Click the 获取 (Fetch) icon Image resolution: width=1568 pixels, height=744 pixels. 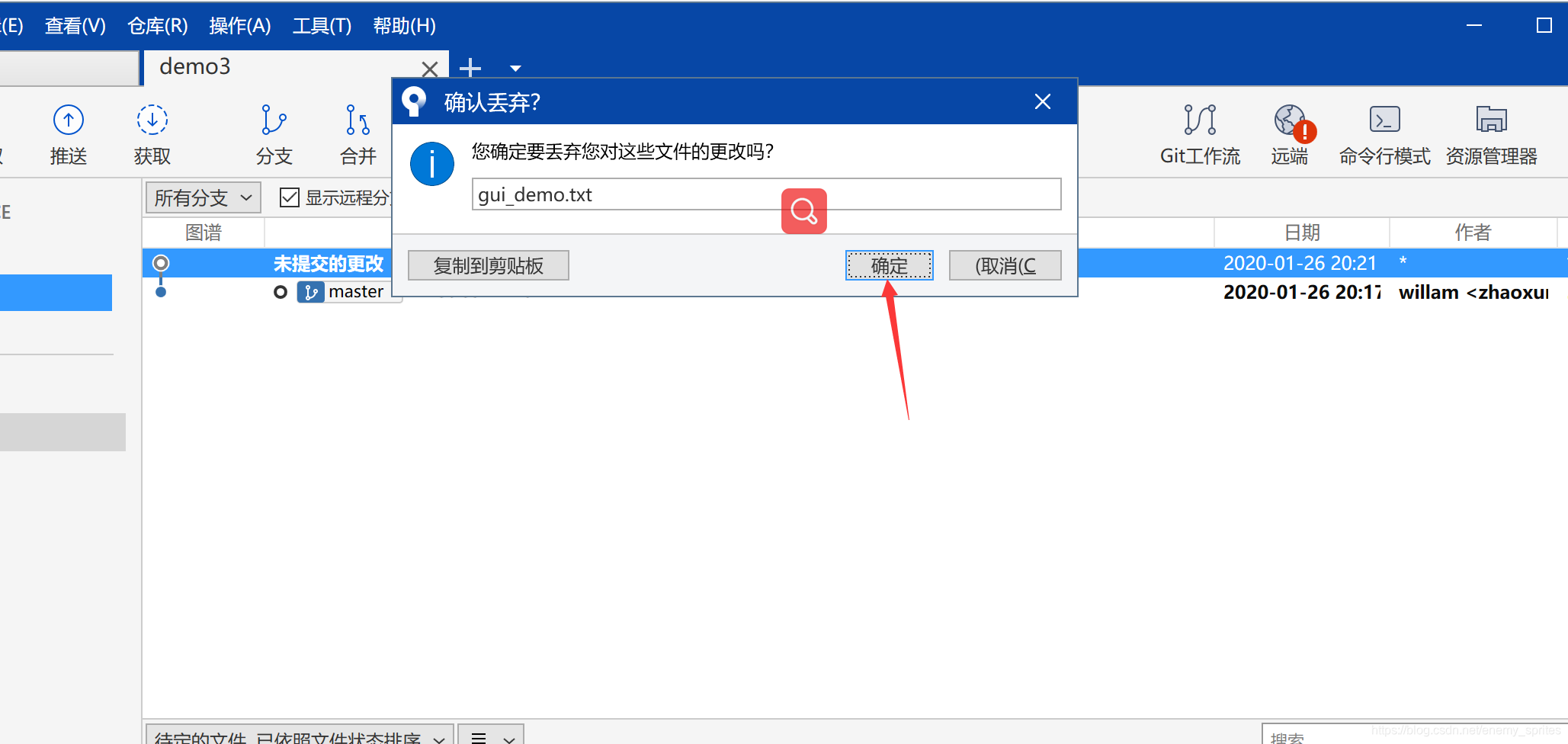coord(151,133)
